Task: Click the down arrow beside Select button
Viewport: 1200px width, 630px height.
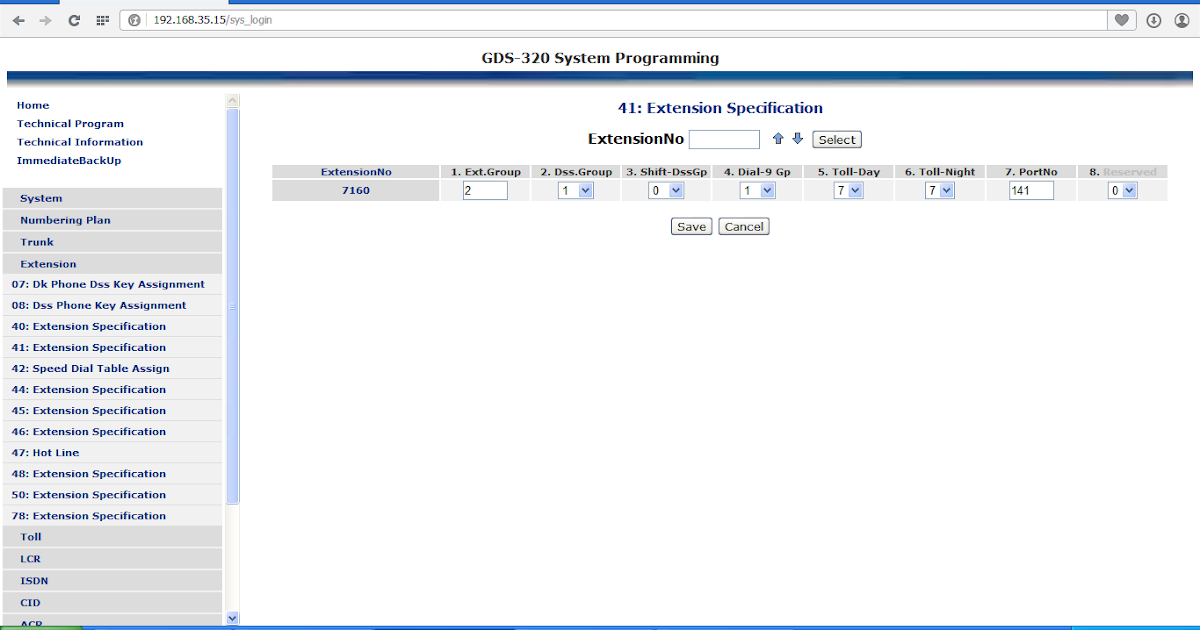Action: click(797, 139)
